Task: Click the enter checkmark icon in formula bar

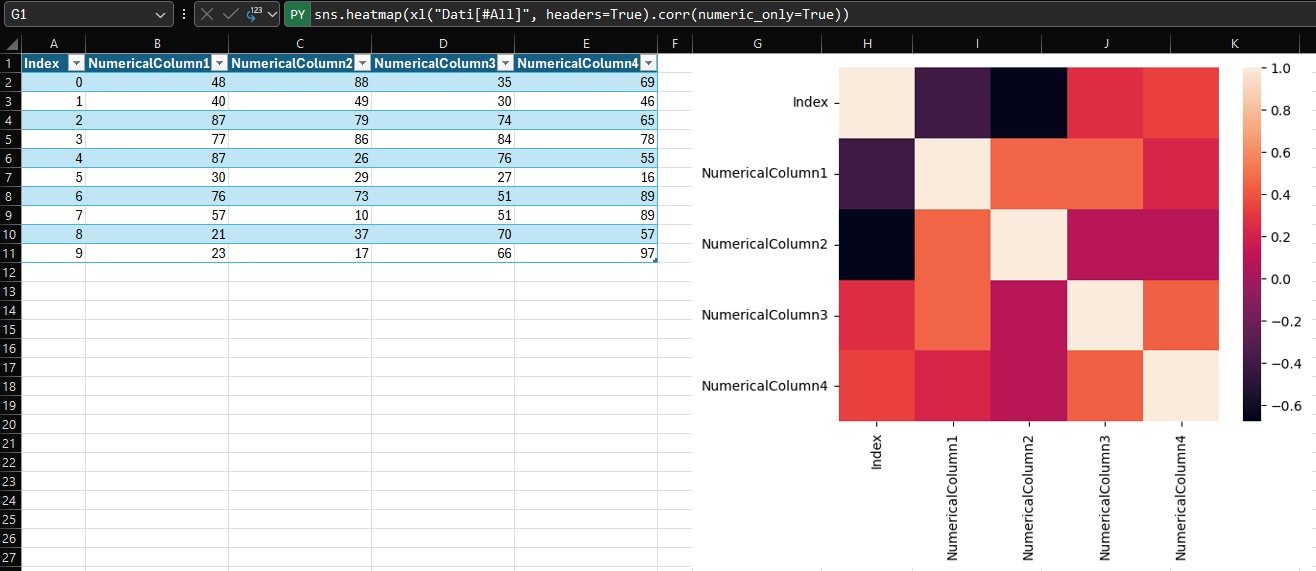Action: (x=230, y=15)
